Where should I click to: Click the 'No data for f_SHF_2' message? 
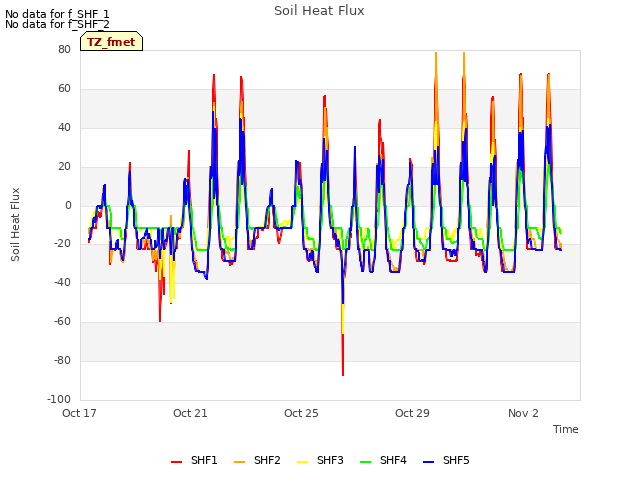[57, 24]
